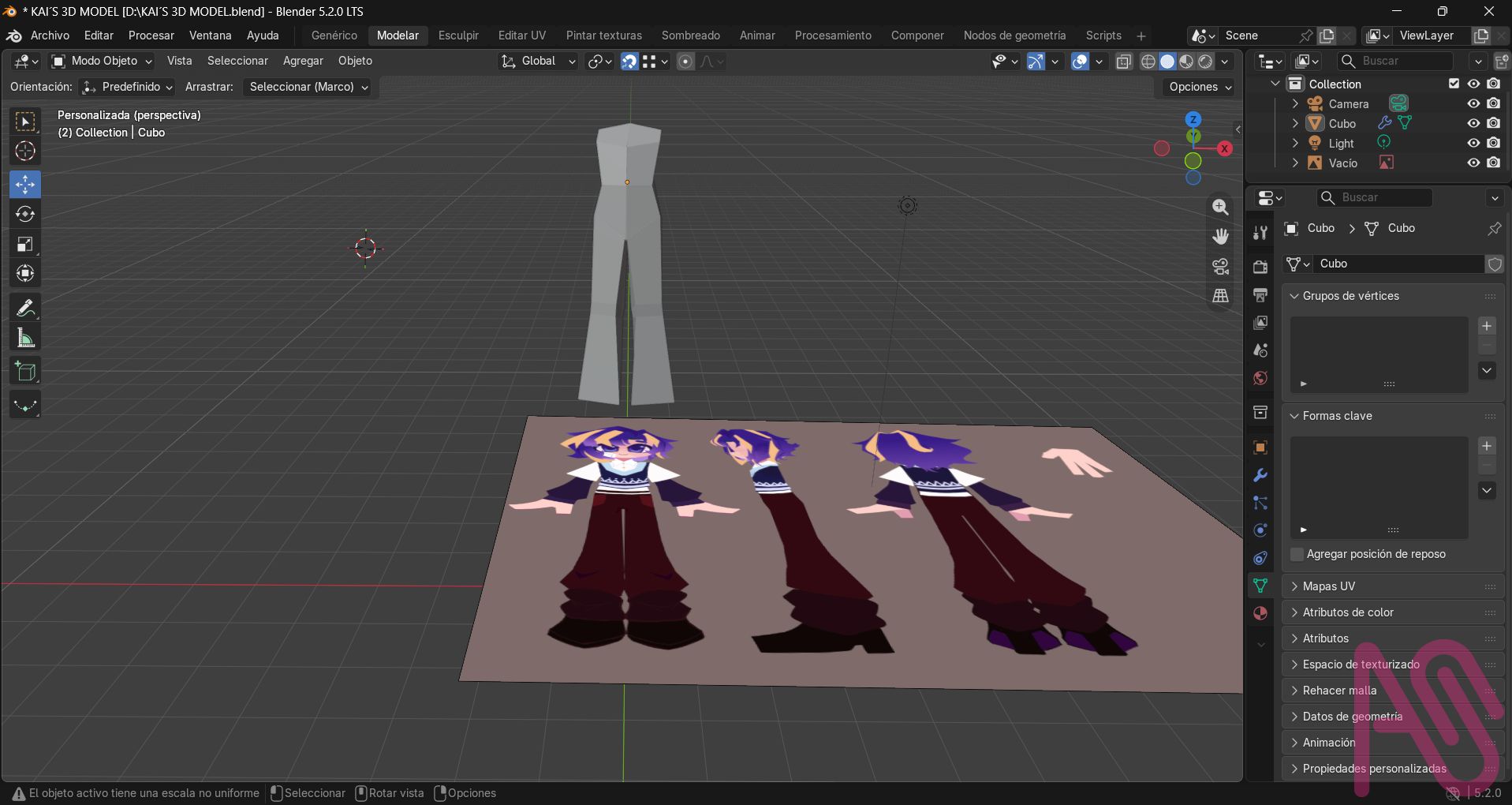Screen dimensions: 1512x805
Task: Hide Camera in viewport via eye
Action: click(x=1473, y=103)
